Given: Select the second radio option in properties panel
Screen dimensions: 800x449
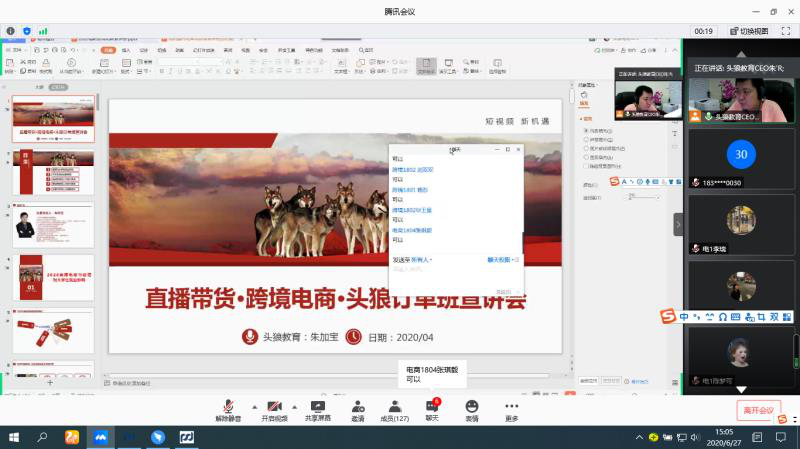Looking at the screenshot, I should [586, 139].
